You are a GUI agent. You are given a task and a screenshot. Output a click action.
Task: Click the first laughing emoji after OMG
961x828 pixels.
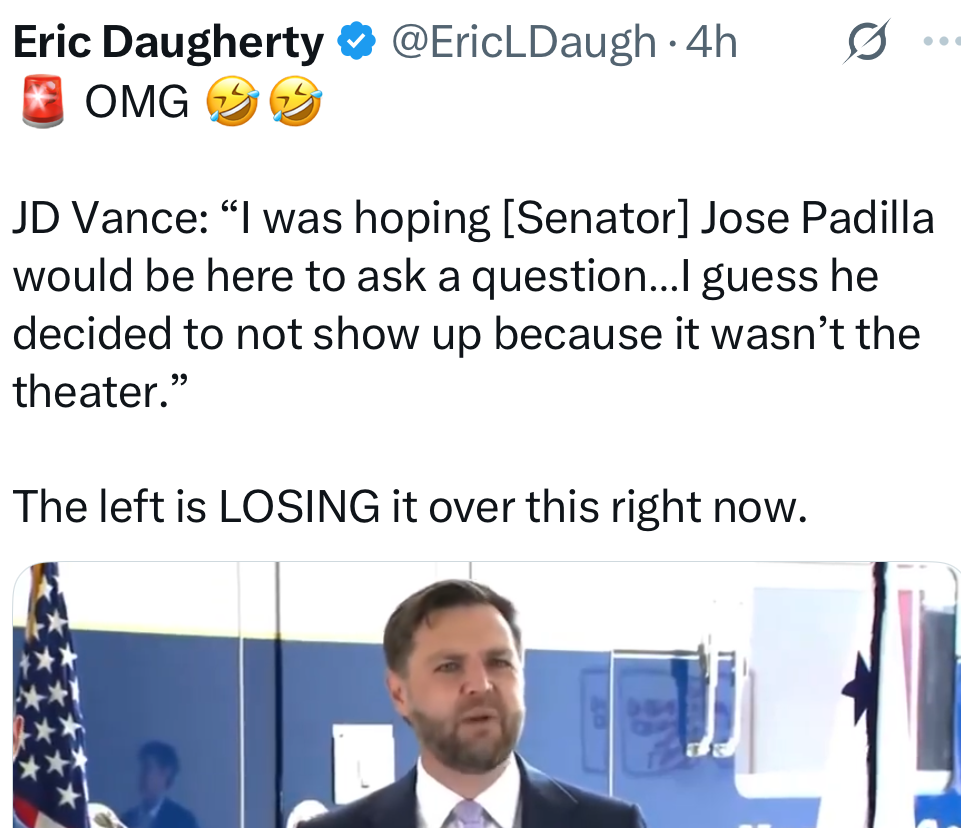(233, 103)
